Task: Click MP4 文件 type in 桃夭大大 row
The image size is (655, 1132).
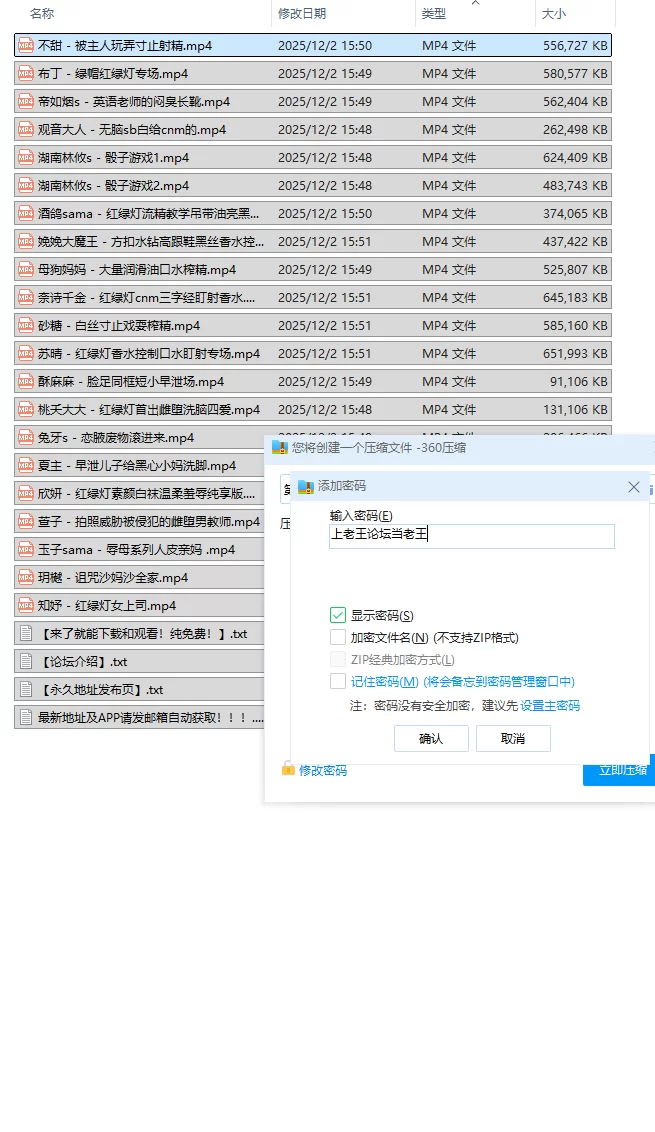Action: (449, 410)
